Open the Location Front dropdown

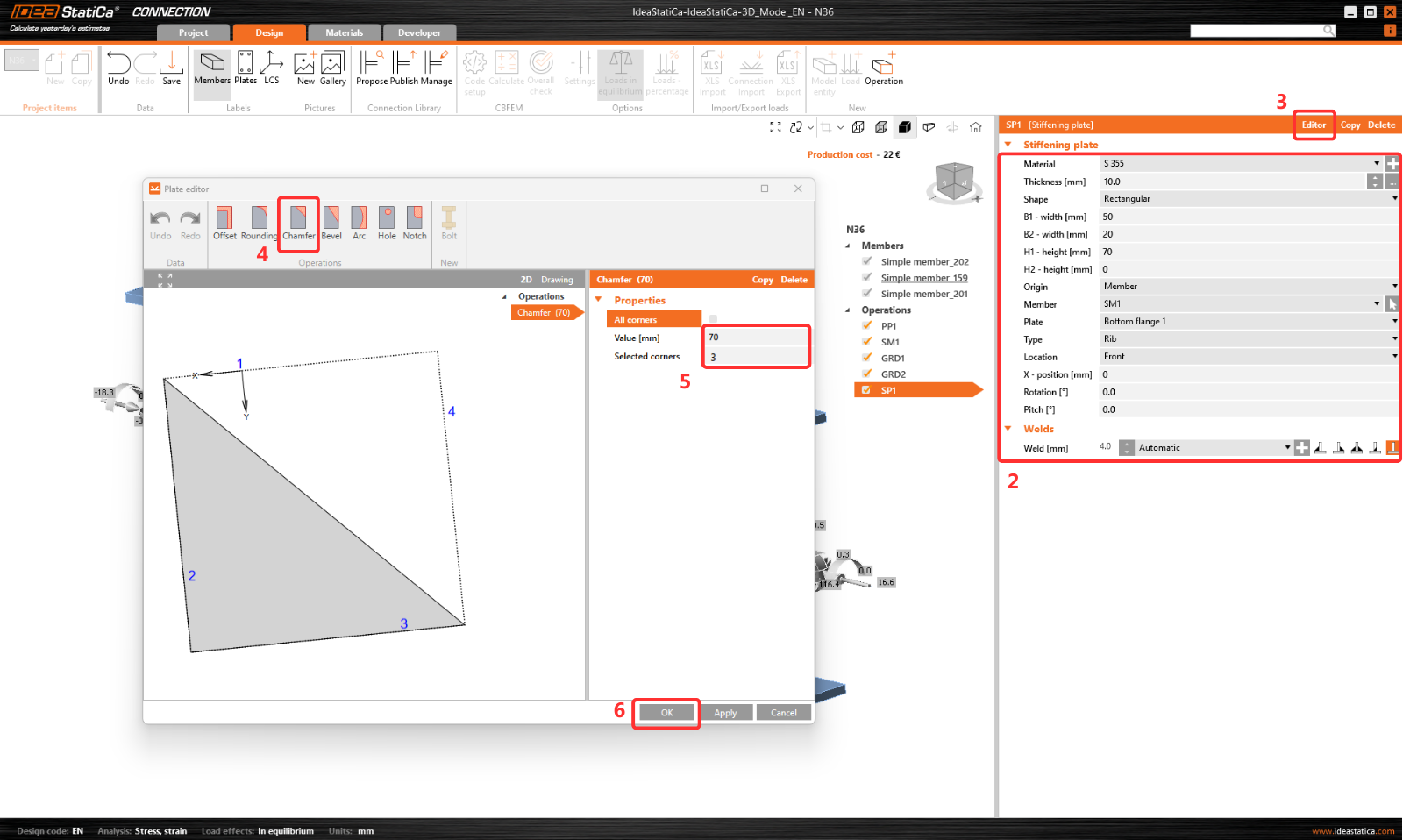1249,357
